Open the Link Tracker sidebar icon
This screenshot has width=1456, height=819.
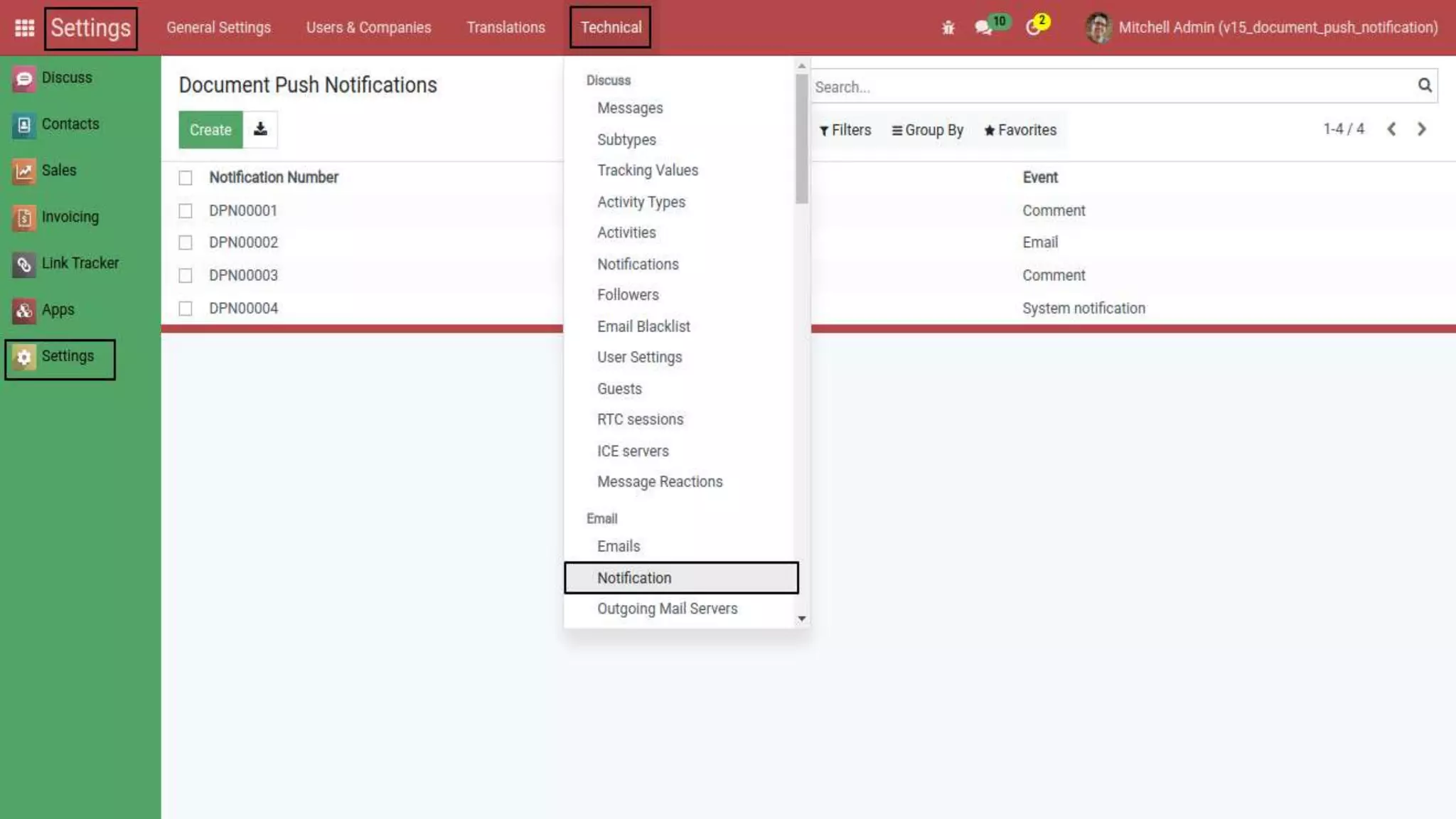coord(23,264)
